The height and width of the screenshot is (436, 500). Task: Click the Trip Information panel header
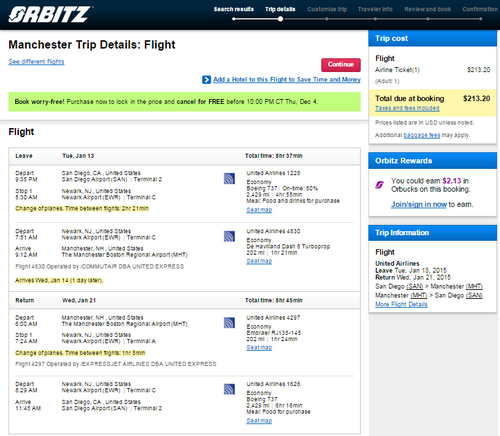pyautogui.click(x=432, y=233)
